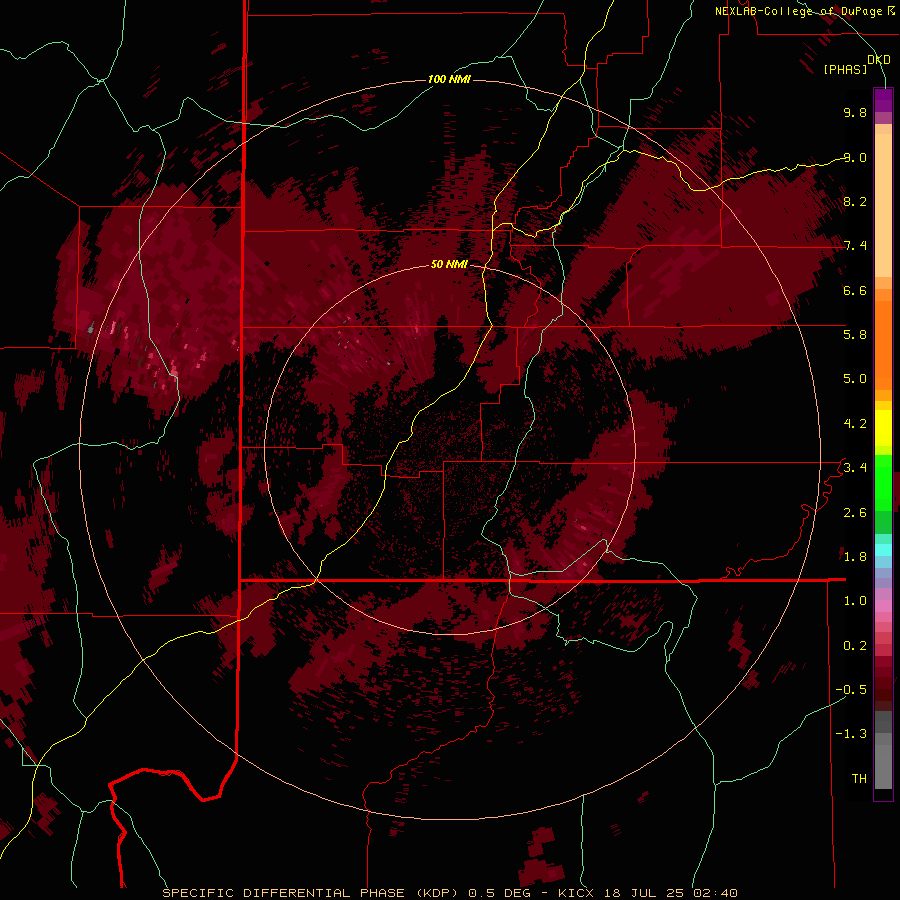The image size is (900, 900).
Task: Click the 2.6 value on the scale
Action: click(855, 513)
